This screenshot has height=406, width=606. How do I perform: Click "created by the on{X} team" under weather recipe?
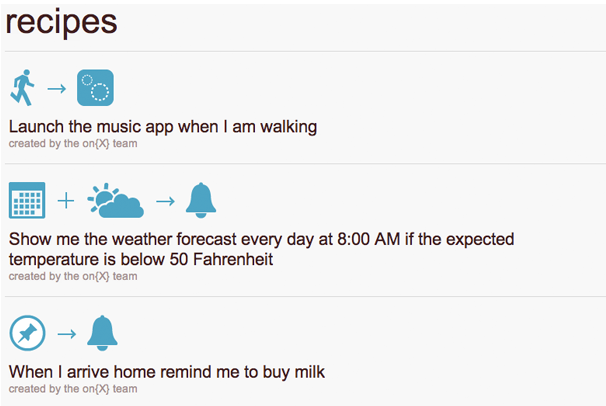tap(73, 277)
